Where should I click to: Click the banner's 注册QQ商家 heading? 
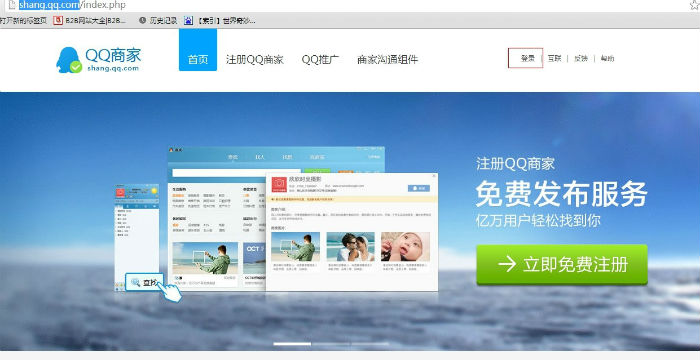[x=515, y=163]
